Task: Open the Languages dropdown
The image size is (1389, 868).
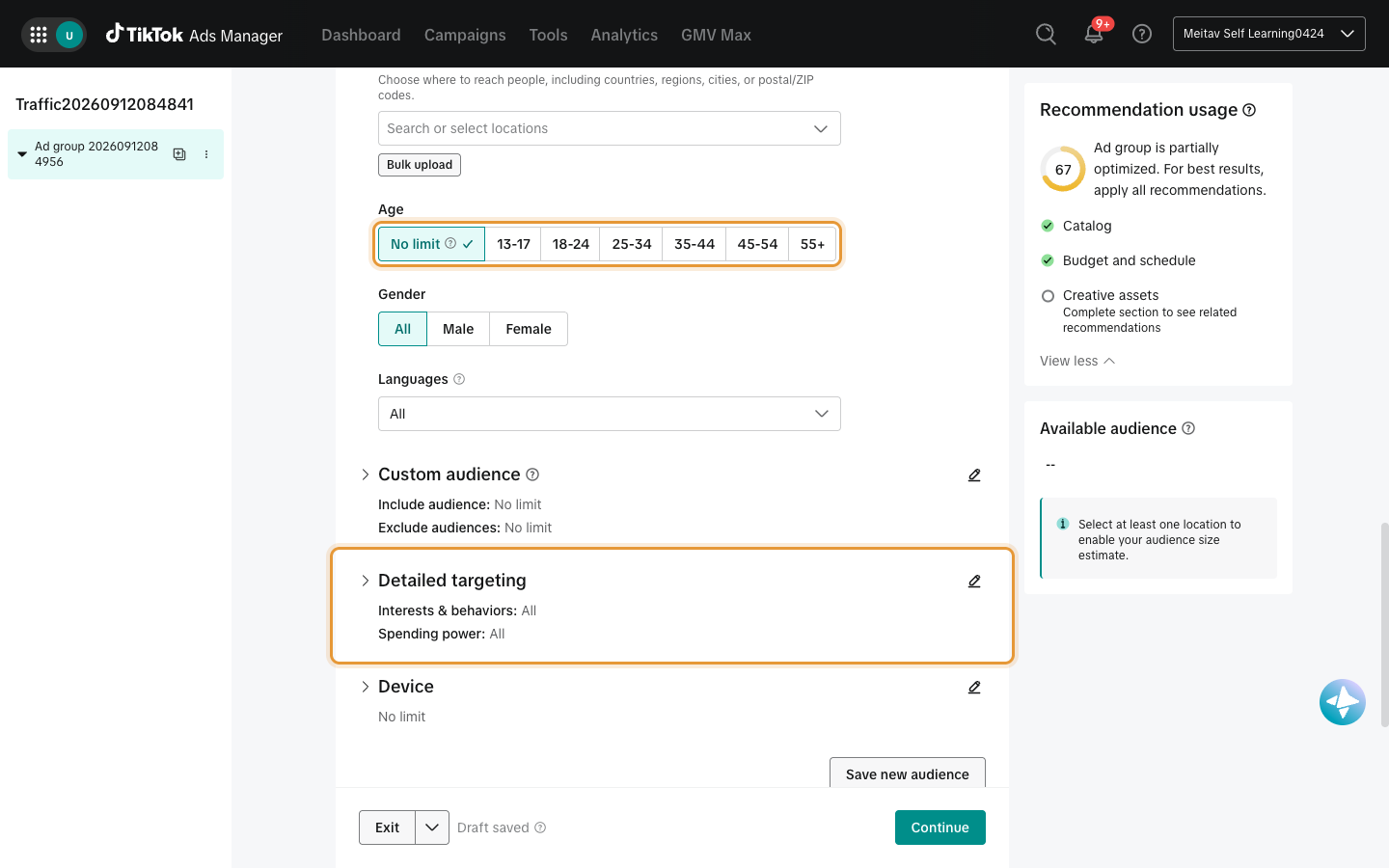Action: pos(610,414)
